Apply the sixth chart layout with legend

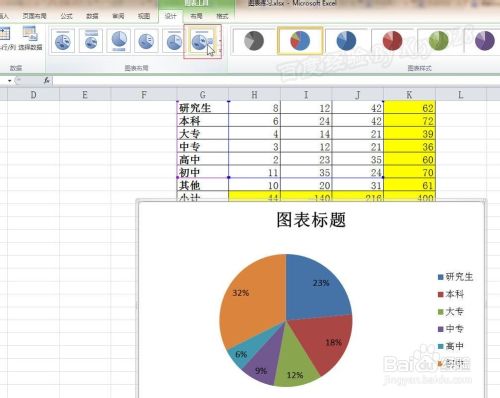[x=202, y=42]
